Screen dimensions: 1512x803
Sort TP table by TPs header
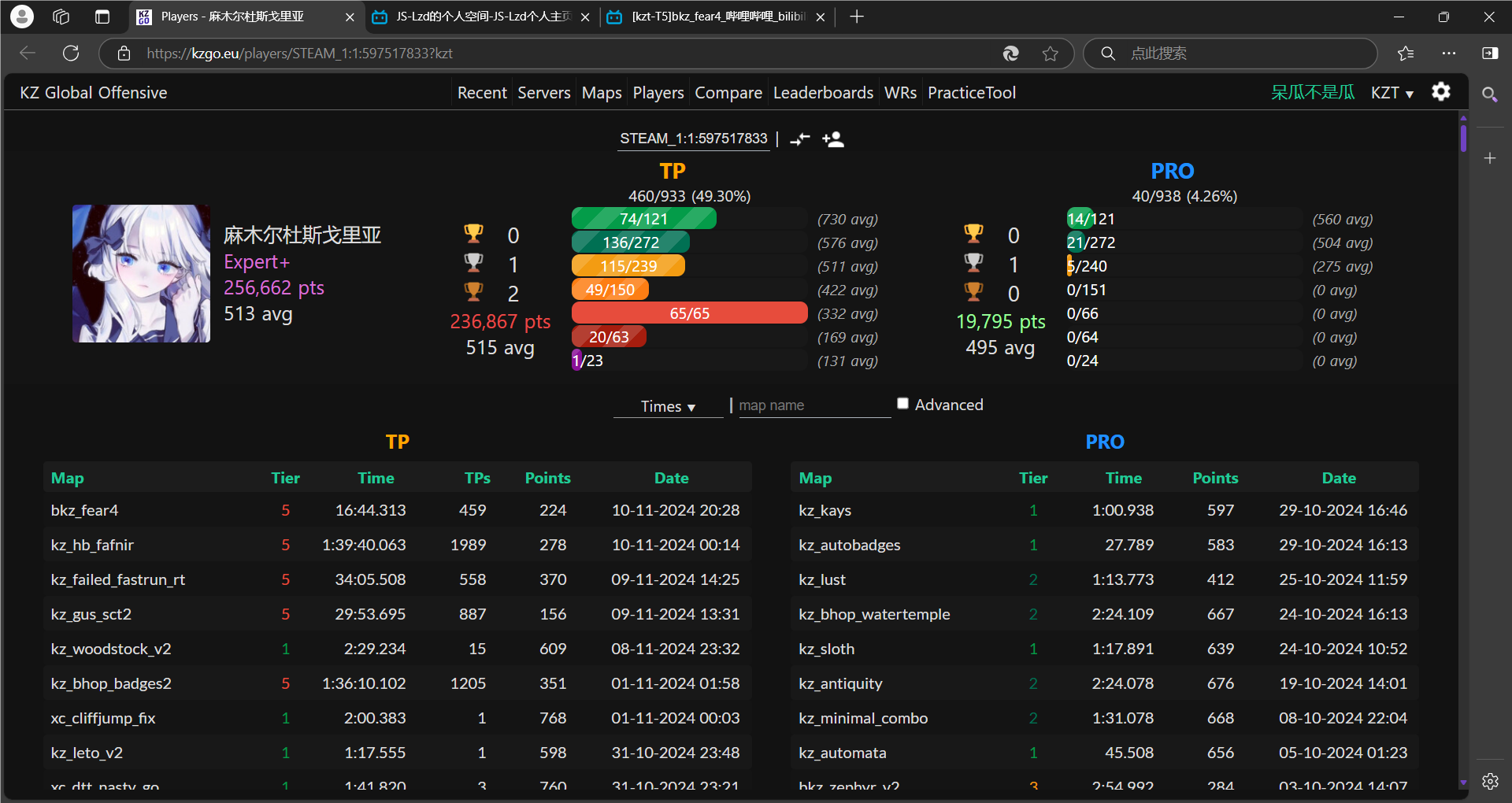[477, 478]
